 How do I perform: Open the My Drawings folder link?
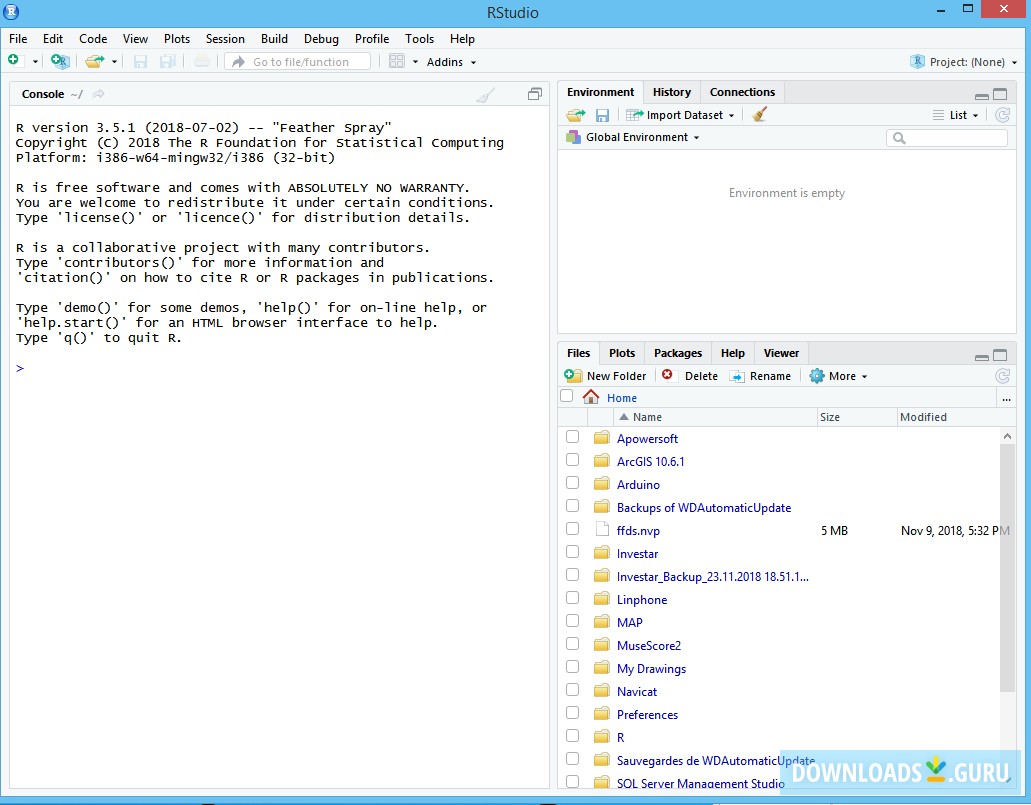pyautogui.click(x=651, y=669)
